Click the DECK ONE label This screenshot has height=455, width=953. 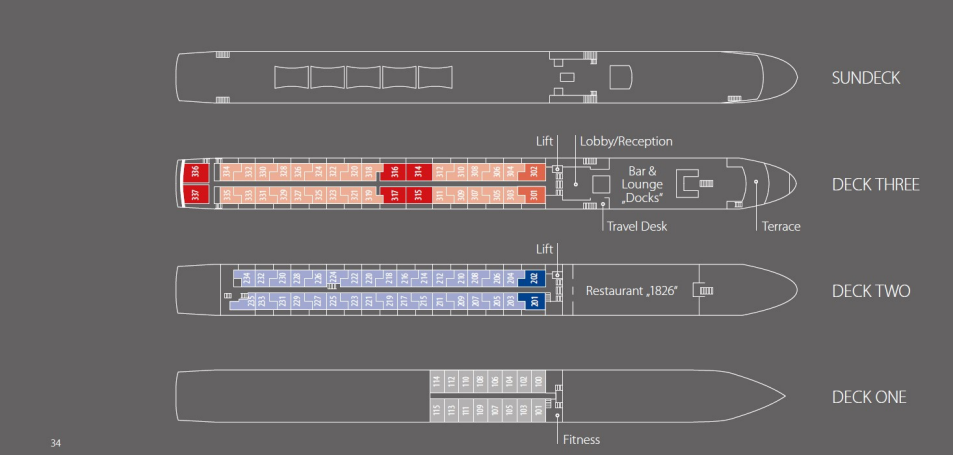pyautogui.click(x=869, y=397)
